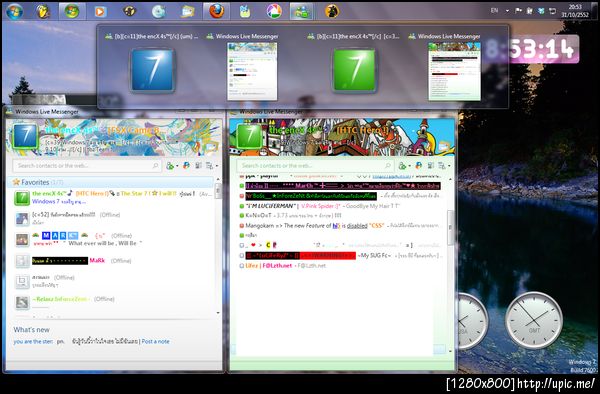This screenshot has height=394, width=600.
Task: Open the email inbox envelope icon in the right Messenger
Action: coord(444,146)
